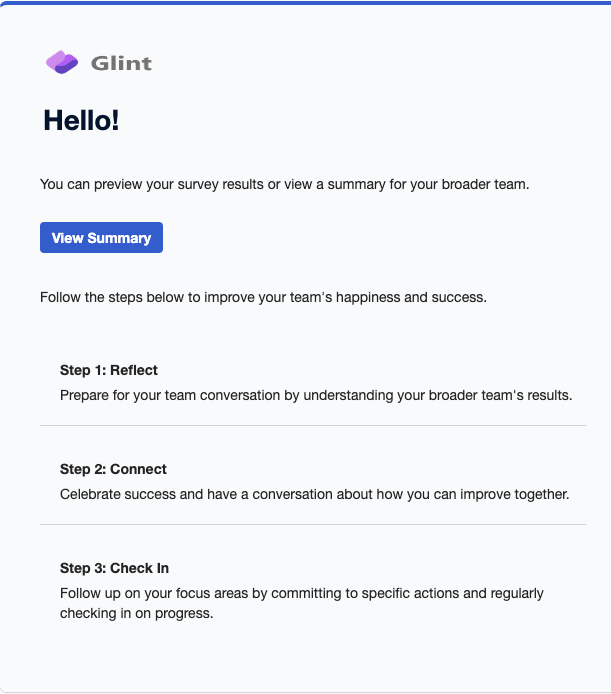The image size is (611, 694).
Task: Click the words 'happiness and success'
Action: coord(411,297)
